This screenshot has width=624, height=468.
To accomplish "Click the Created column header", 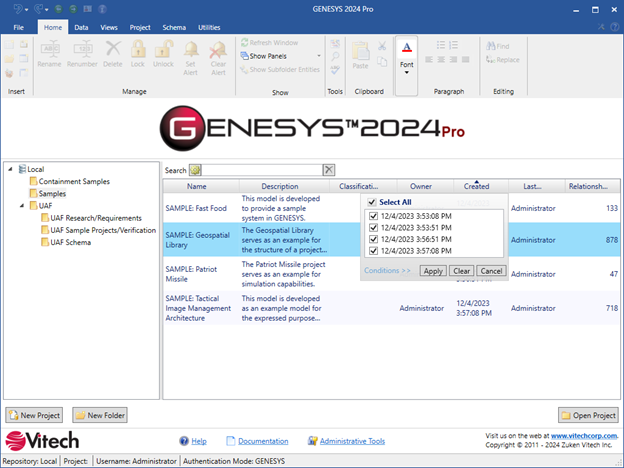I will (476, 186).
